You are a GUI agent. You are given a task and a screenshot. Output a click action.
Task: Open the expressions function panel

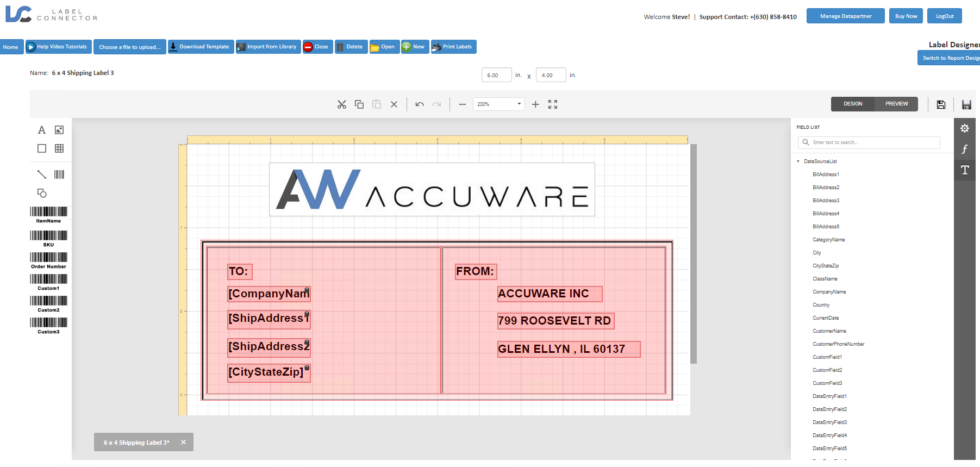(964, 149)
